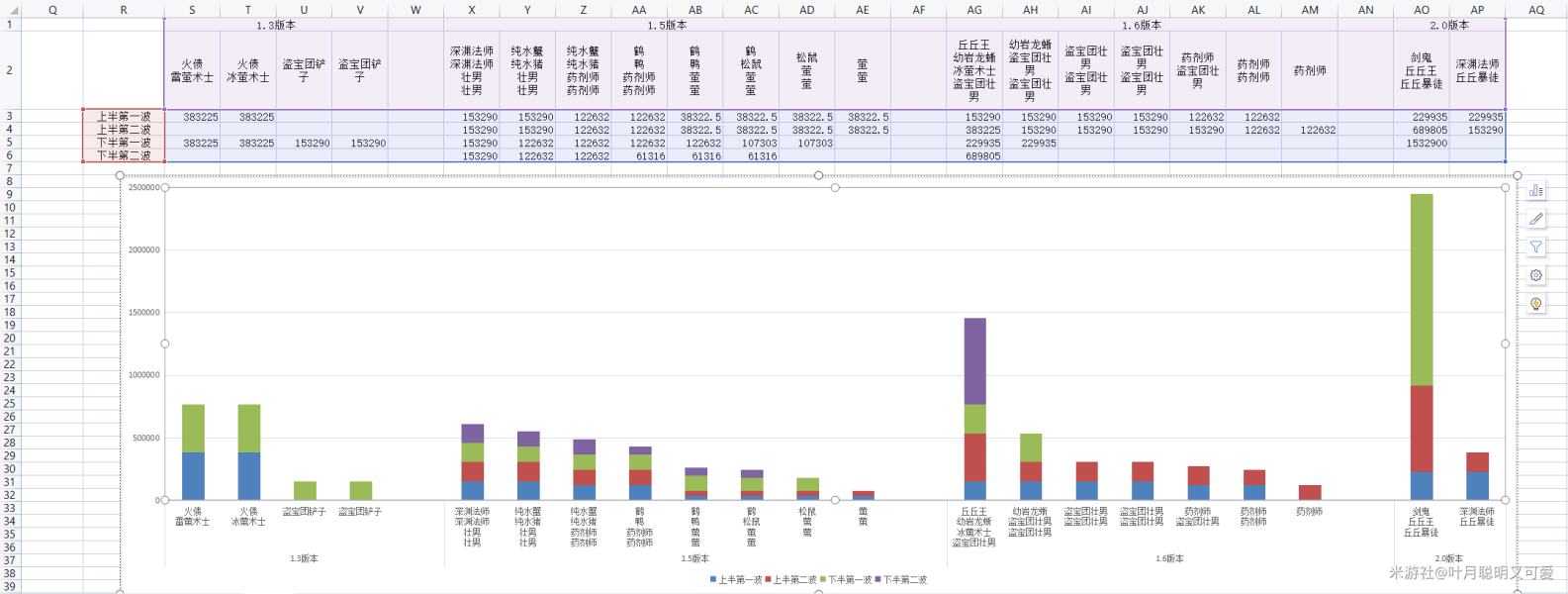Select the column AG header
Viewport: 1568px width, 594px height.
point(974,10)
